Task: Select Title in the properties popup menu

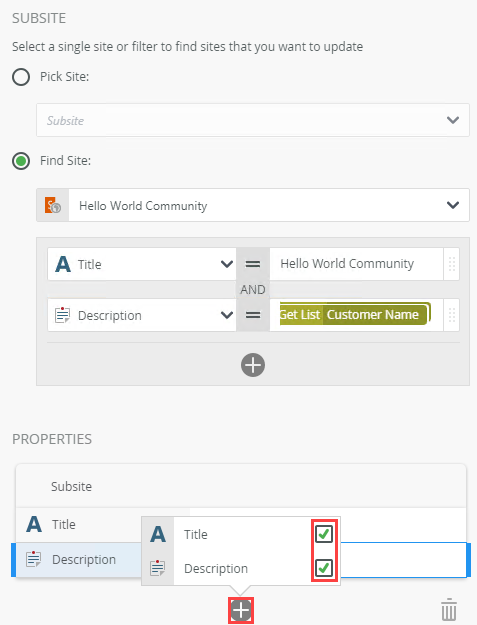Action: pos(196,534)
